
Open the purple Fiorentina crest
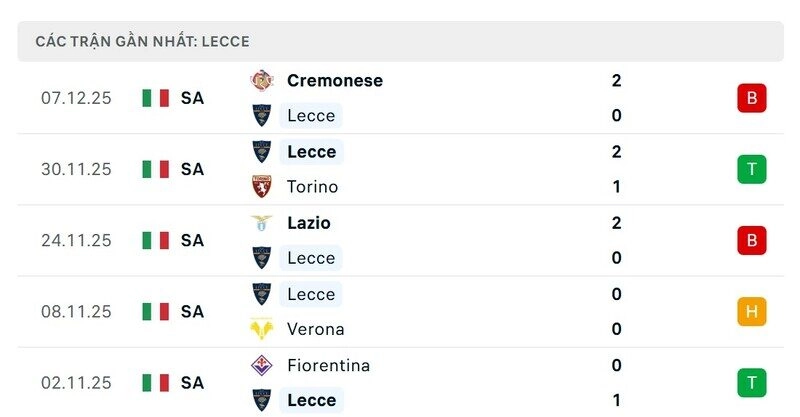click(x=262, y=365)
